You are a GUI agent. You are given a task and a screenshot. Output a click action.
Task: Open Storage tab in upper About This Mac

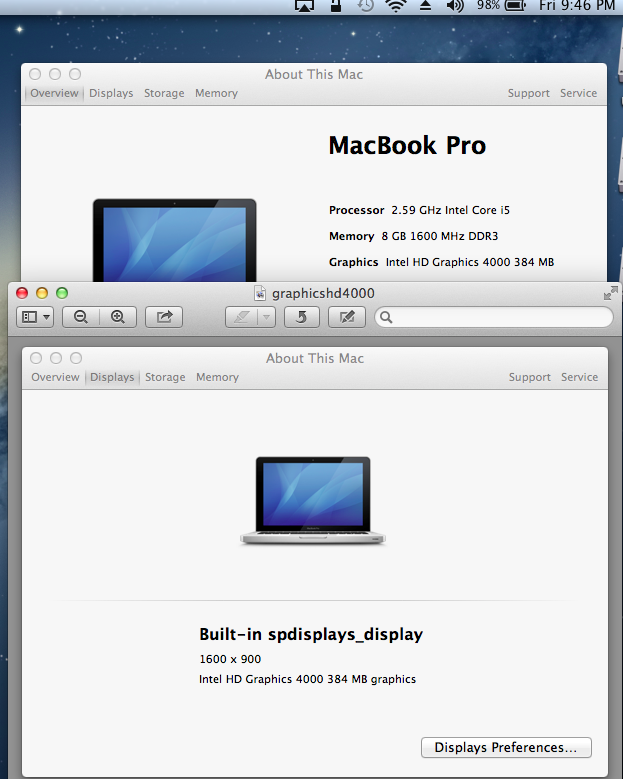164,93
